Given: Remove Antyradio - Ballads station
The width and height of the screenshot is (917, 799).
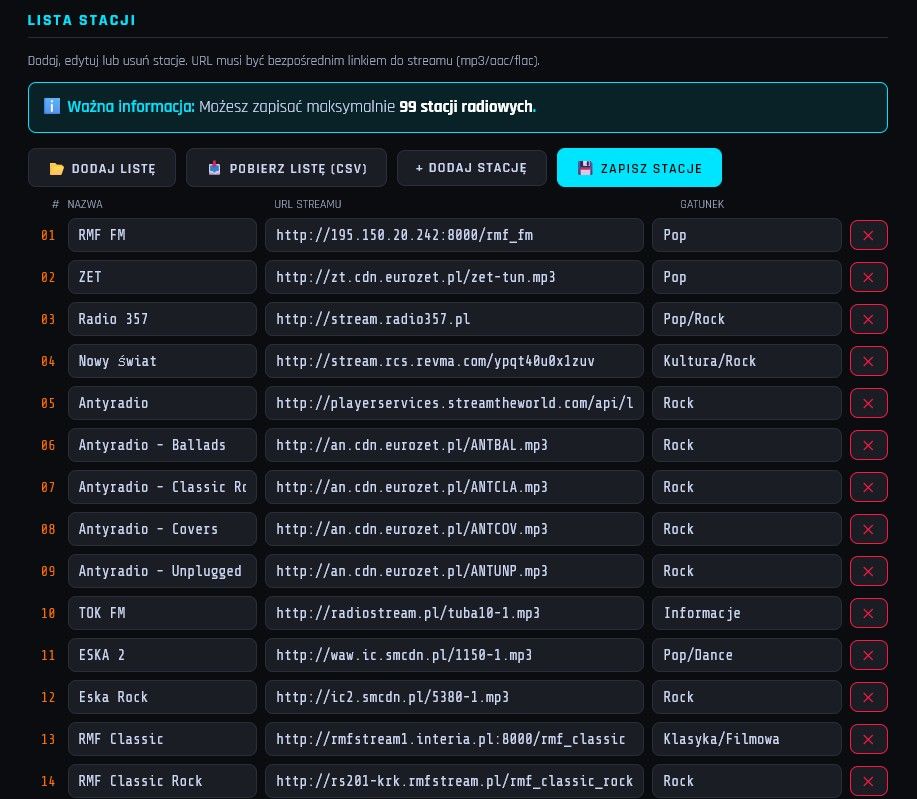Looking at the screenshot, I should [x=868, y=445].
